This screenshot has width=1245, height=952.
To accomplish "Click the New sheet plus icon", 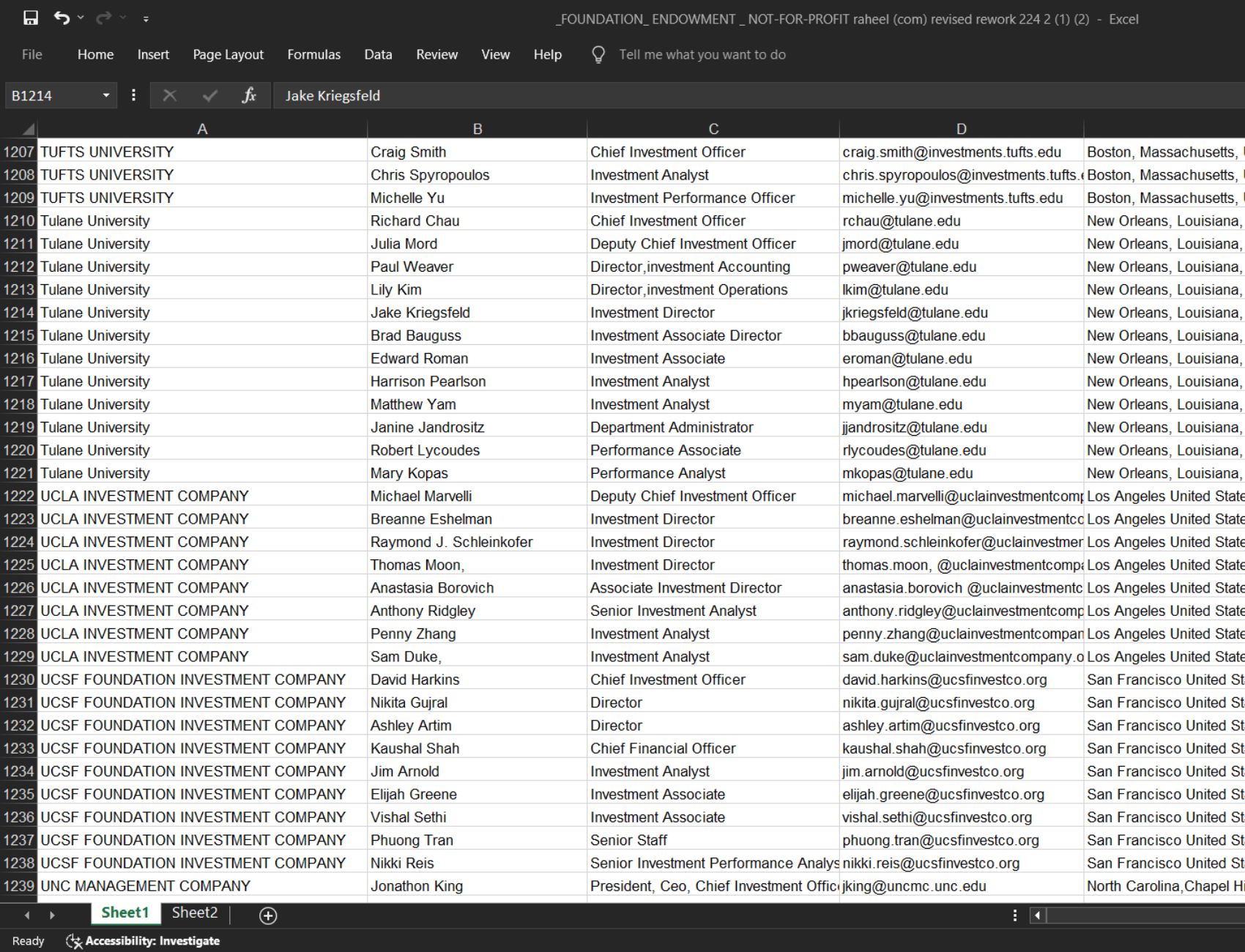I will (268, 915).
